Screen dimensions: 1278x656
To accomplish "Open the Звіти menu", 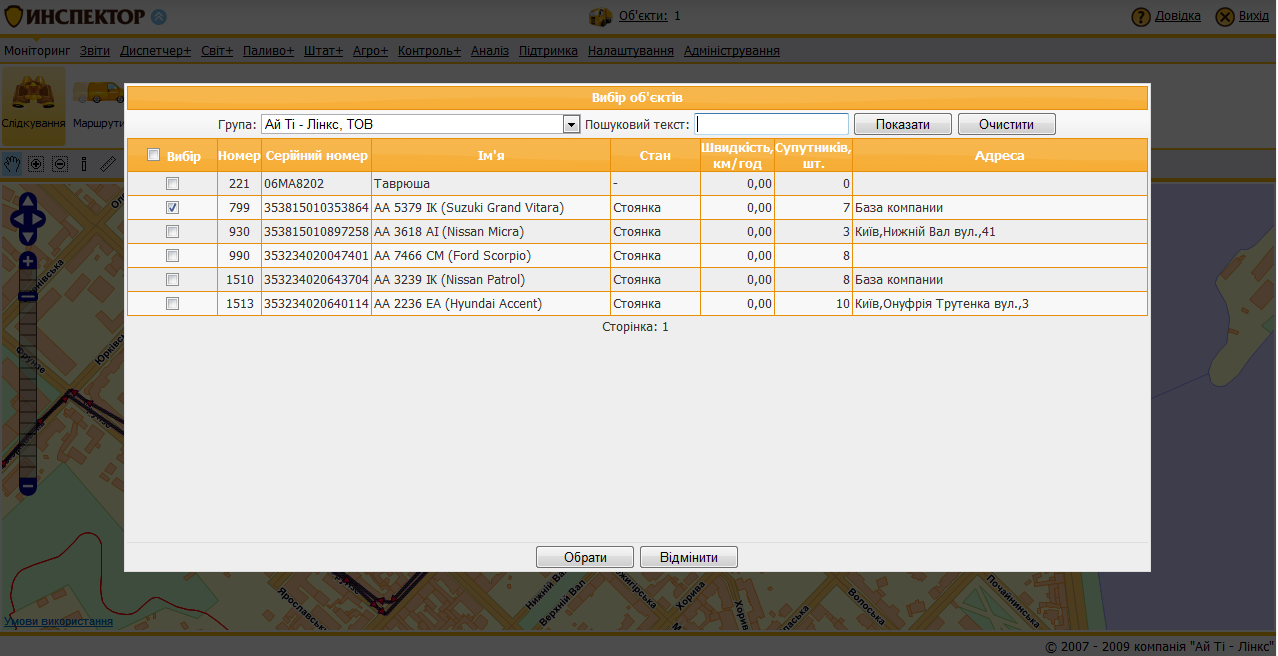I will click(95, 50).
